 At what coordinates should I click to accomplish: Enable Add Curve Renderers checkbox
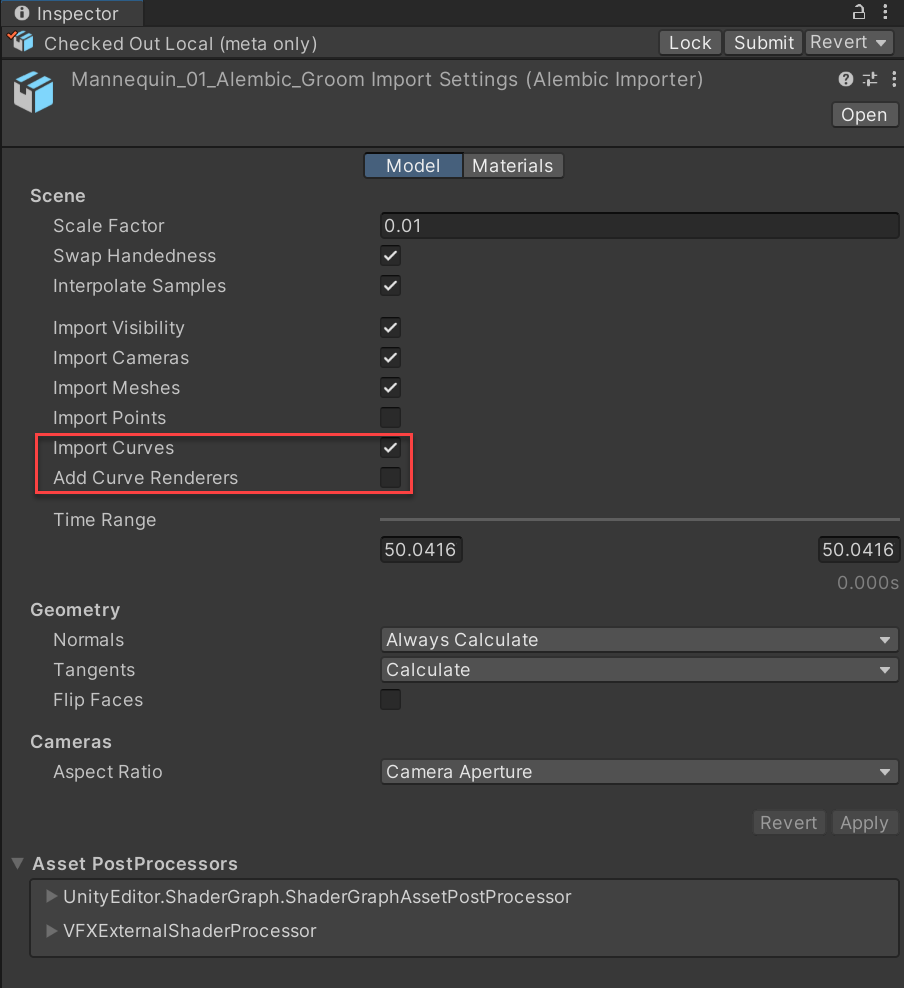tap(391, 478)
